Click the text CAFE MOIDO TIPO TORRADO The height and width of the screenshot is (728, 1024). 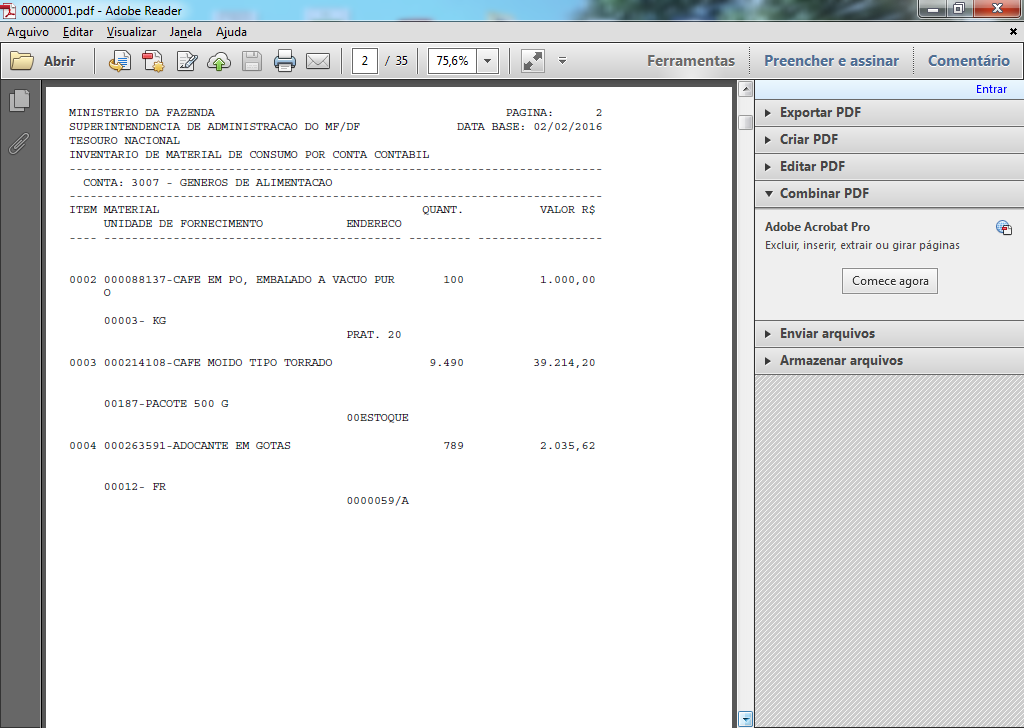click(x=253, y=363)
